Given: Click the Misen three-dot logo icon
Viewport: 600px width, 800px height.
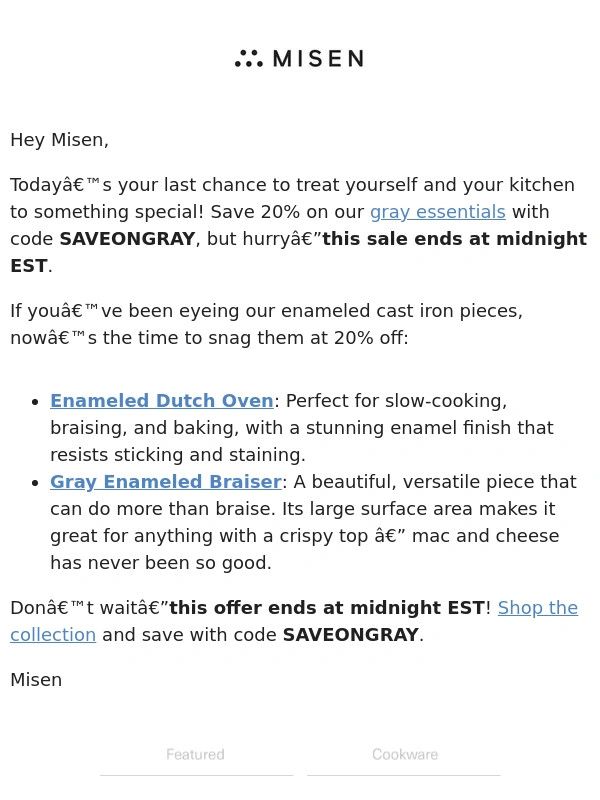Looking at the screenshot, I should point(248,59).
